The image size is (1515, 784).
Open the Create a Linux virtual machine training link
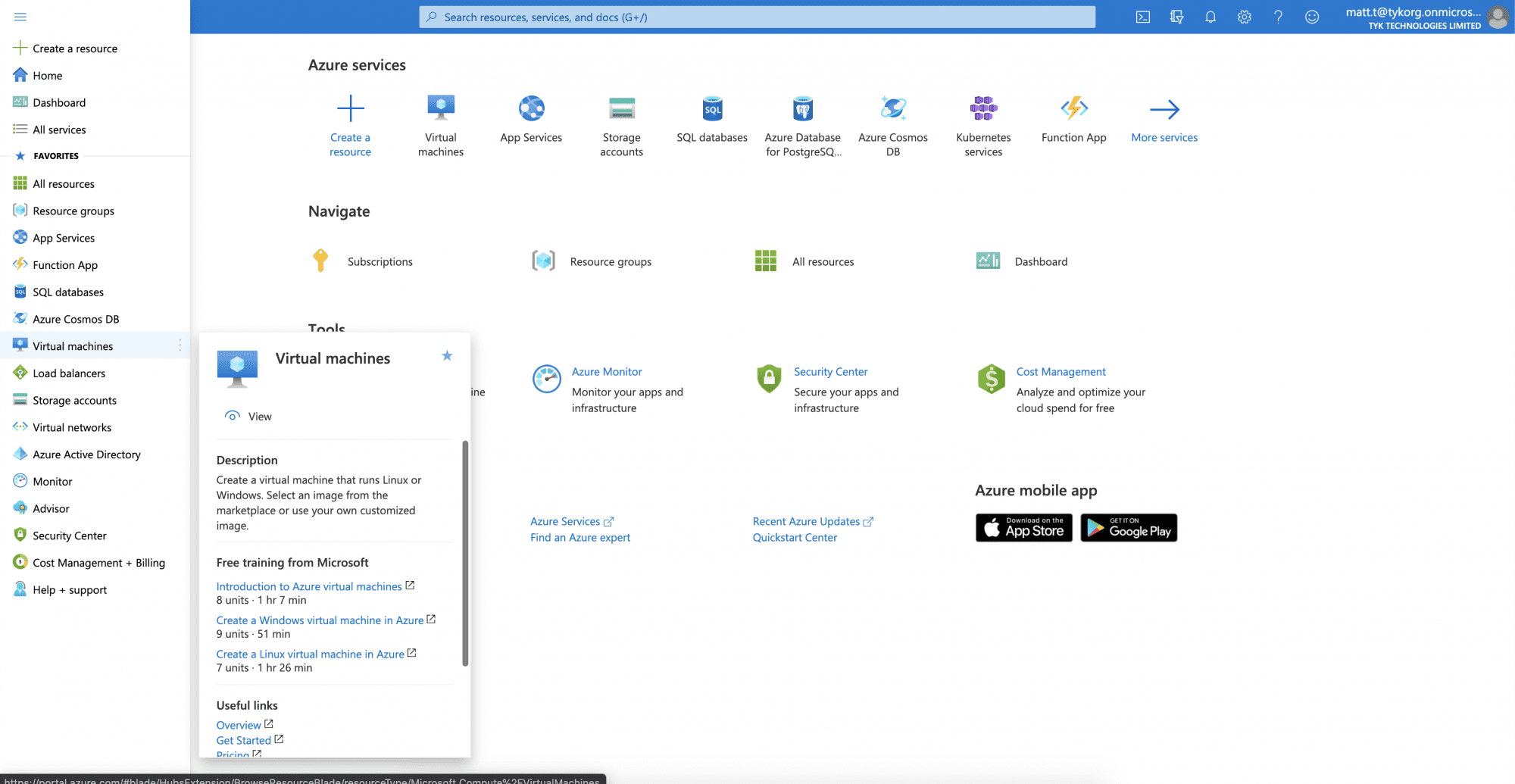click(x=311, y=654)
